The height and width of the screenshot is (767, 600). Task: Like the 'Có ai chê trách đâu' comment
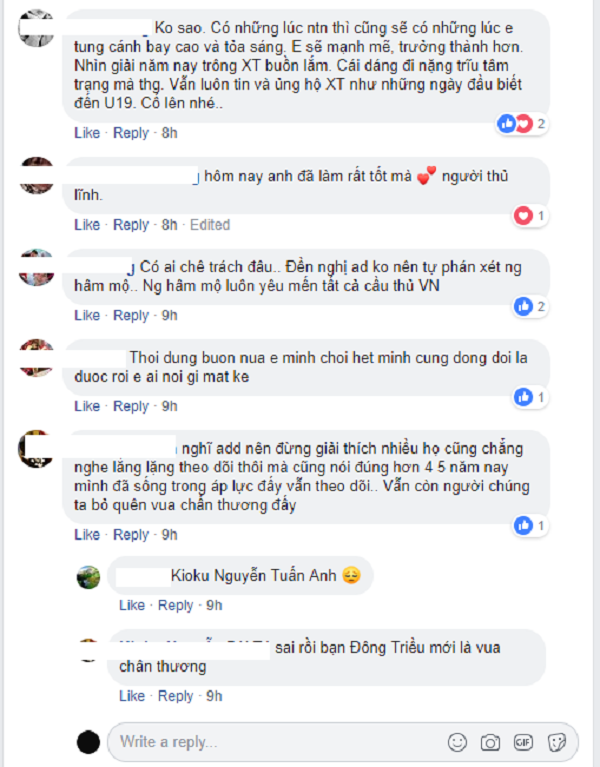87,316
